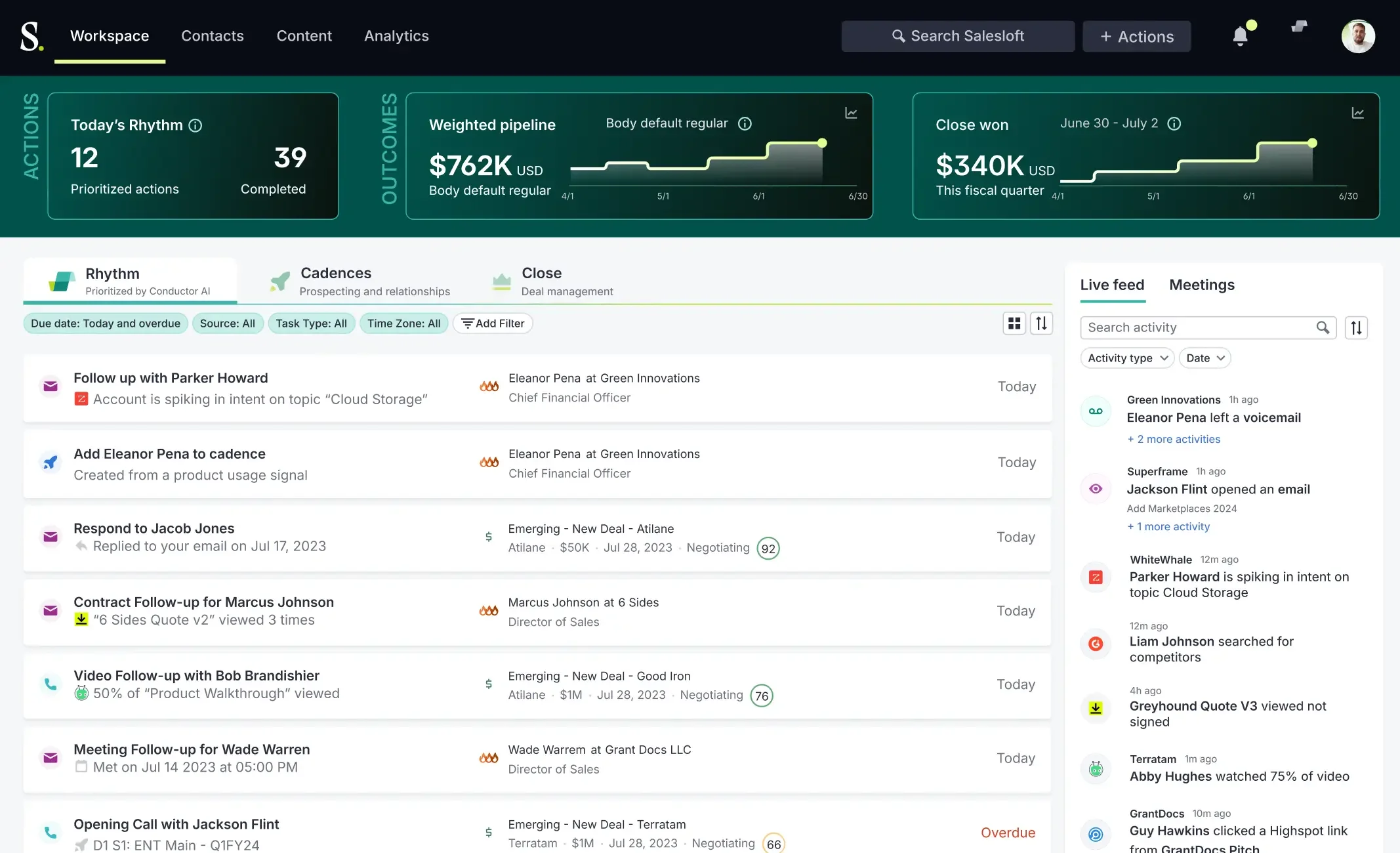Viewport: 1400px width, 853px height.
Task: Switch to the Close deal management tab
Action: [553, 281]
